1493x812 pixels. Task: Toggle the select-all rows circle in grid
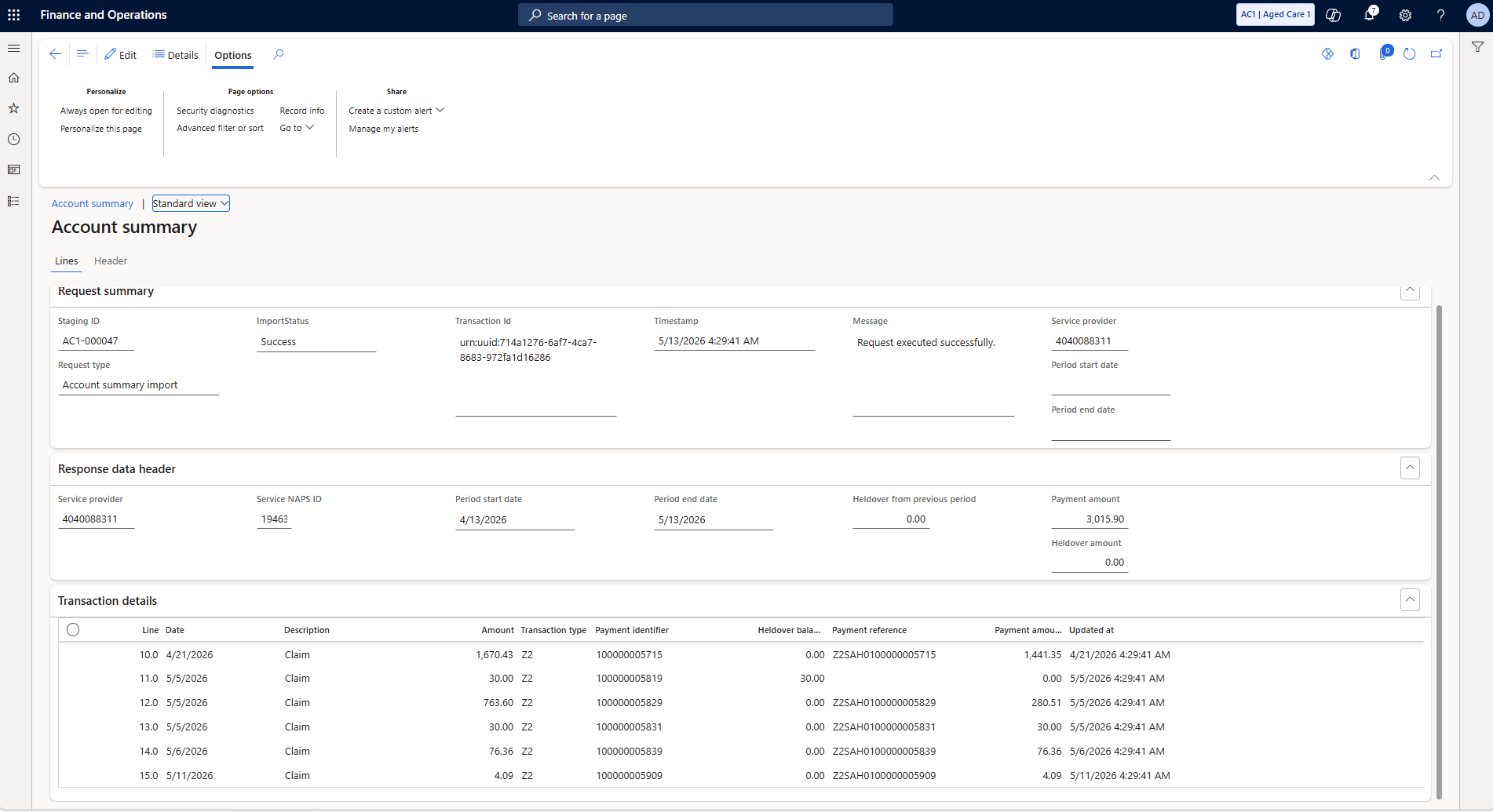point(73,629)
